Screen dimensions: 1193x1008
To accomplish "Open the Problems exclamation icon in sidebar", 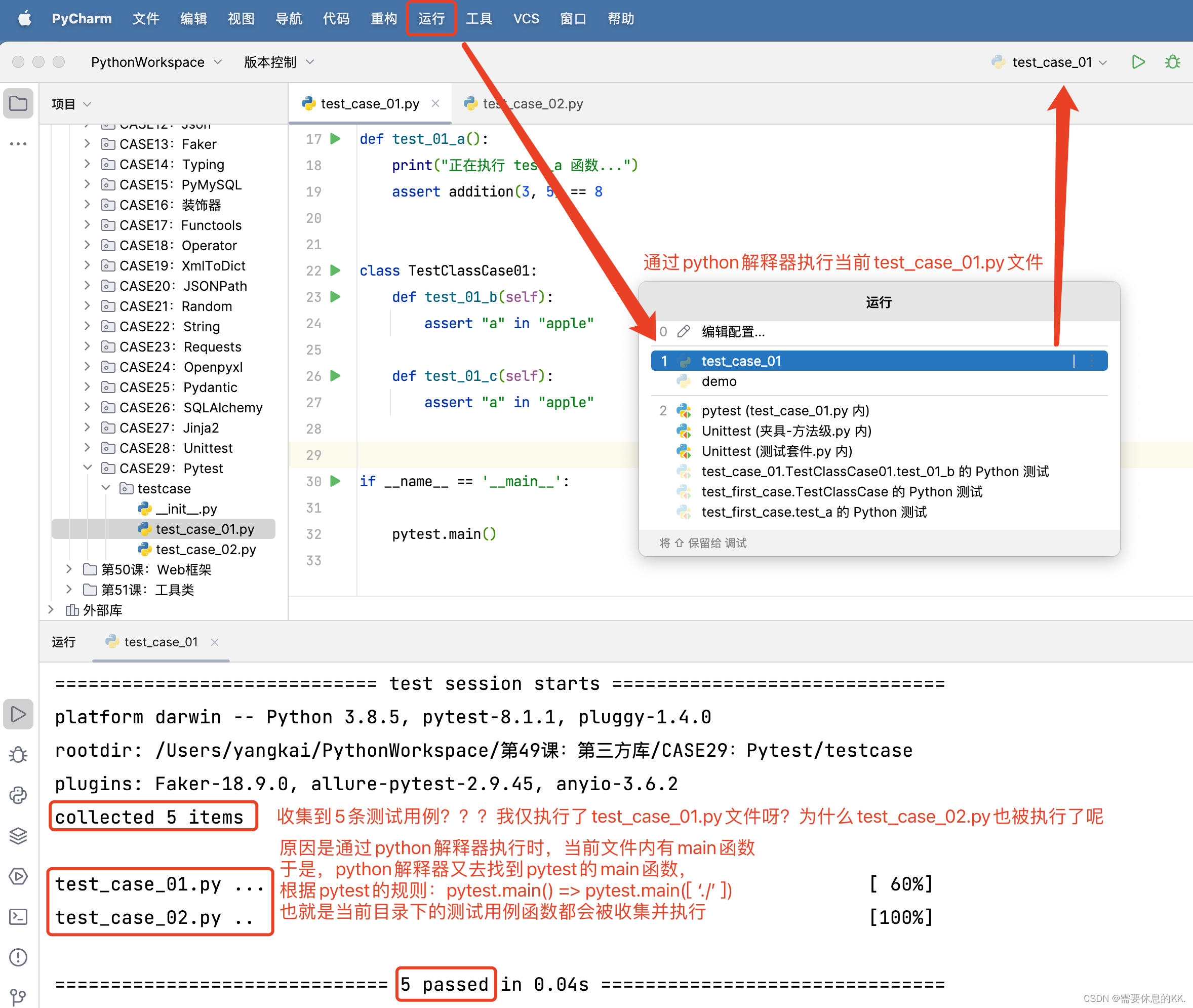I will click(x=18, y=957).
